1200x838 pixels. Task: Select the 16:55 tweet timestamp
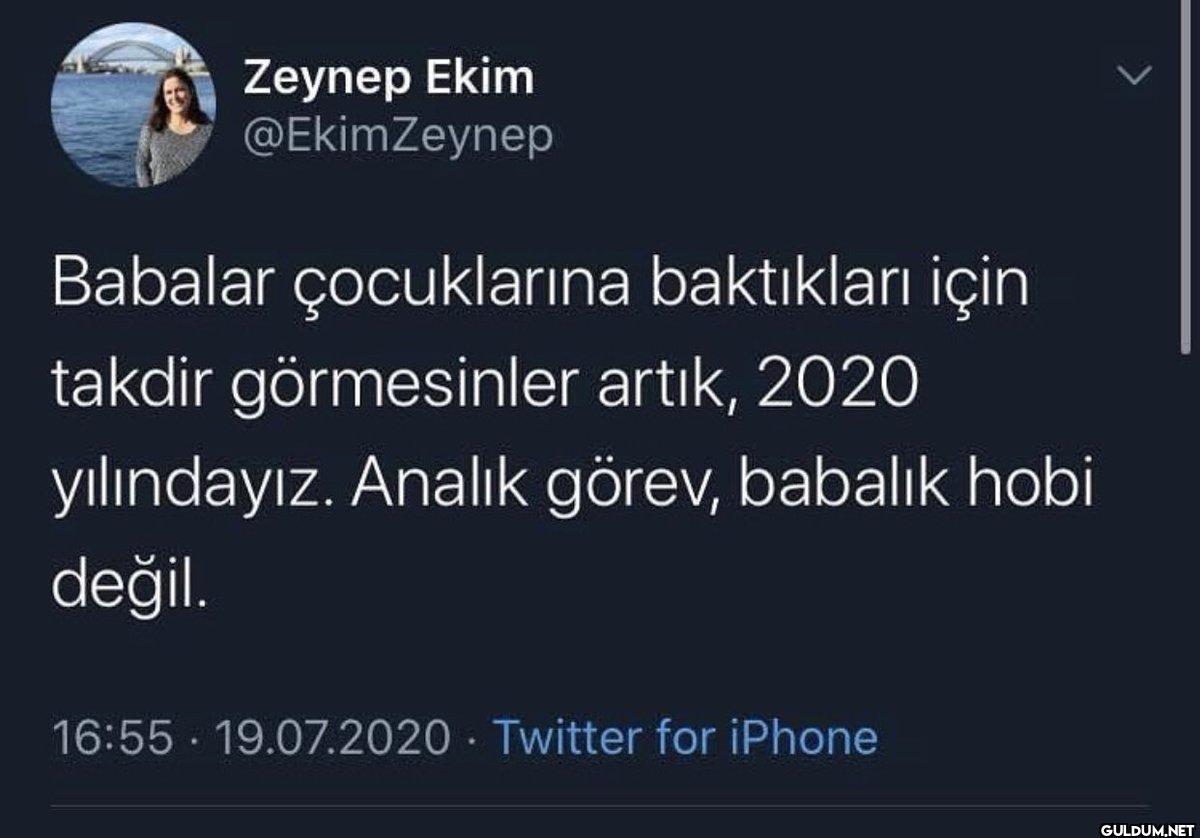click(x=111, y=738)
